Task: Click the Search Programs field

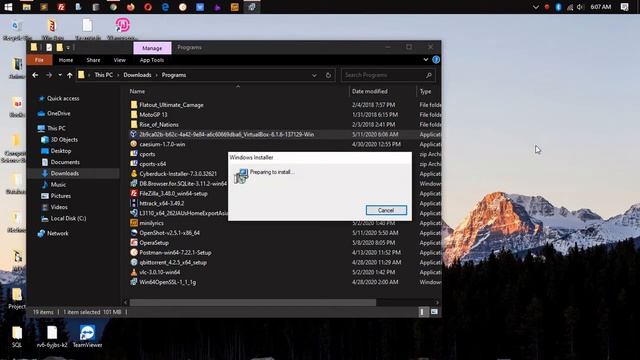Action: 388,75
